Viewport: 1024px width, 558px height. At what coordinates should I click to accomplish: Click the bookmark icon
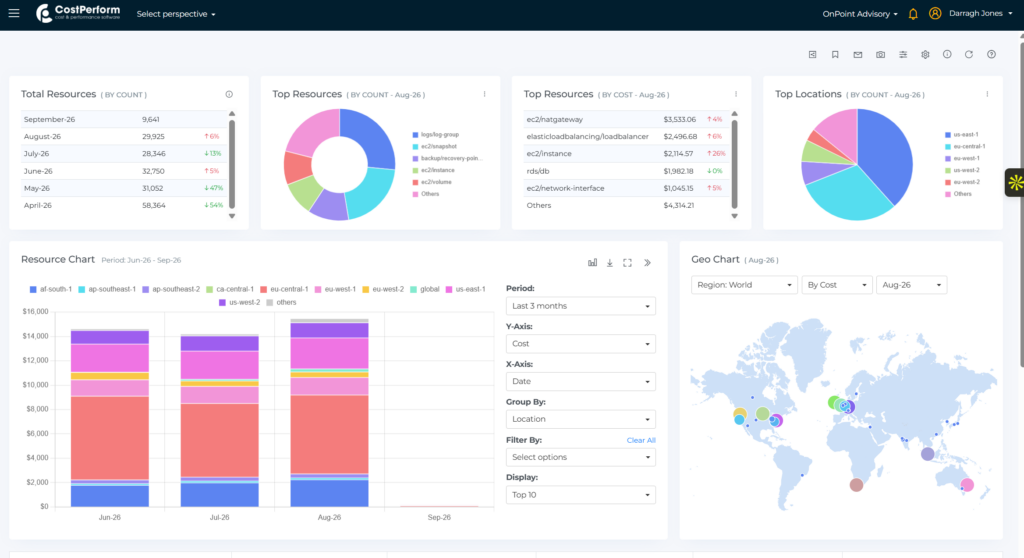coord(835,55)
